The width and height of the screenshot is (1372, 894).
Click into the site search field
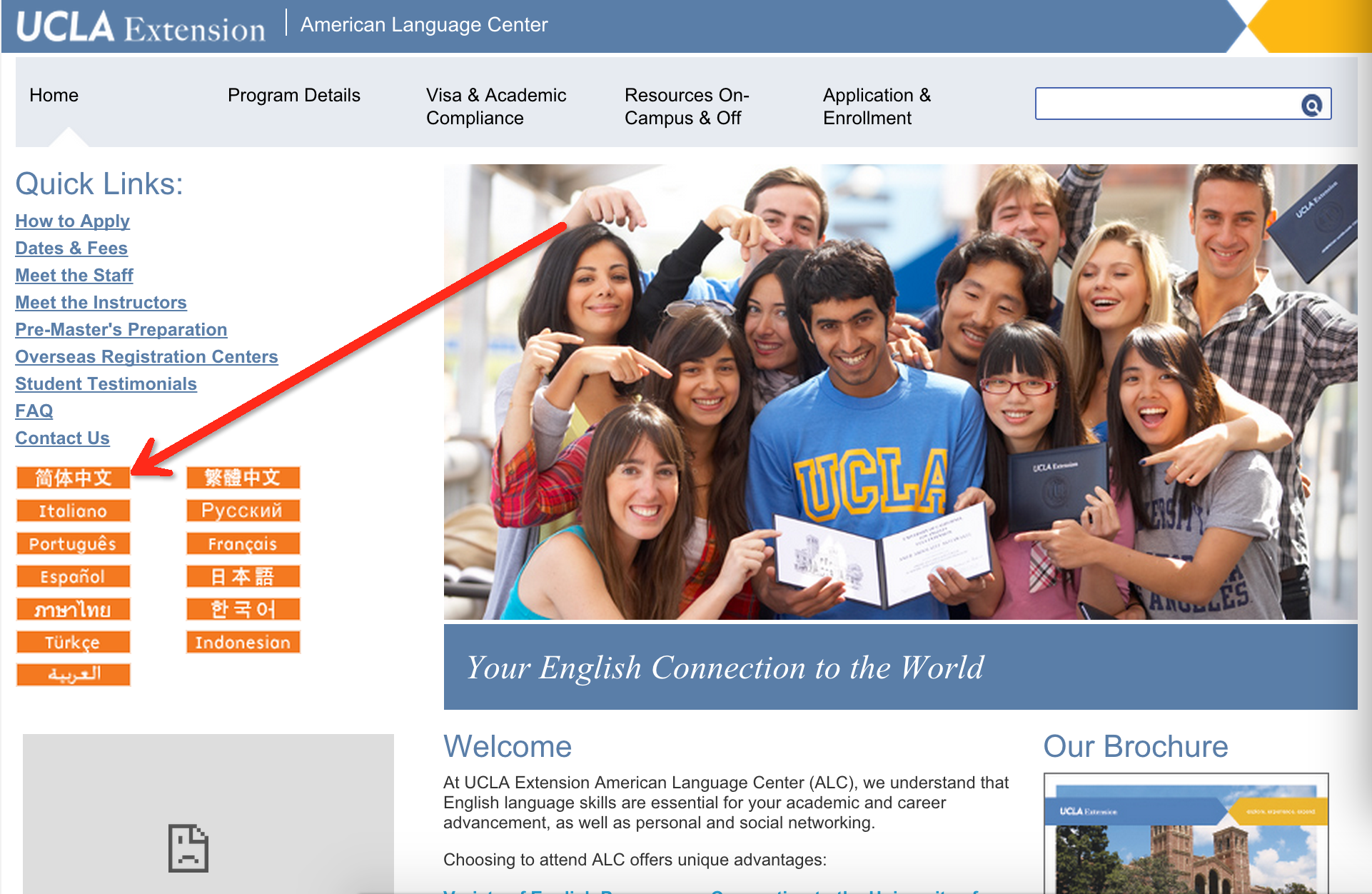point(1168,104)
